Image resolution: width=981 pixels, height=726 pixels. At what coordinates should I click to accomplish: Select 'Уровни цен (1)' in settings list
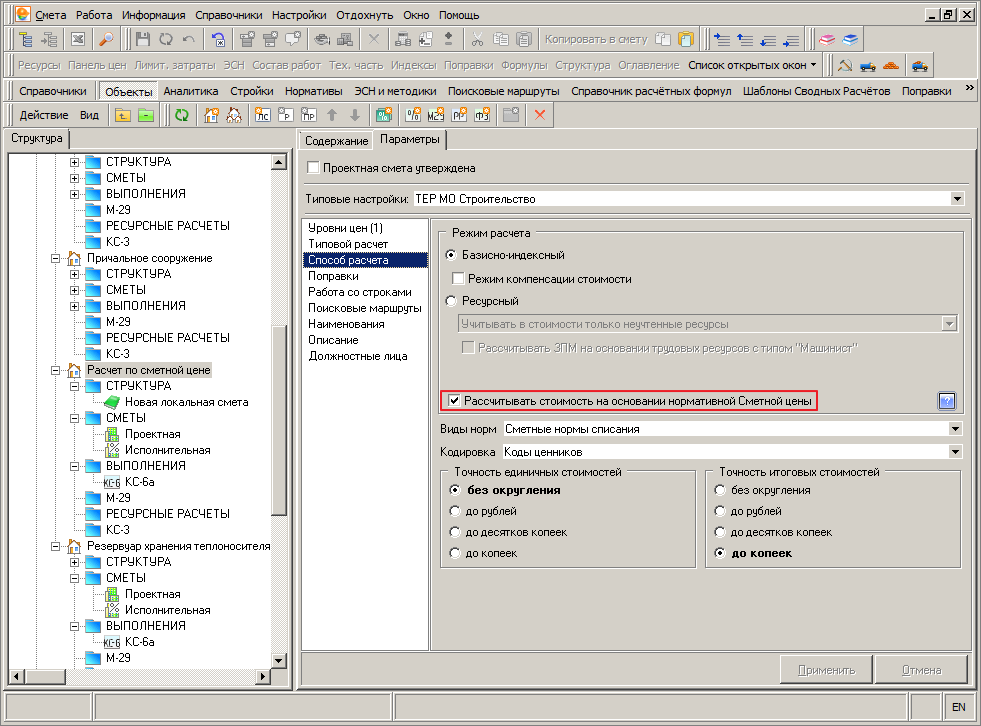(x=345, y=228)
